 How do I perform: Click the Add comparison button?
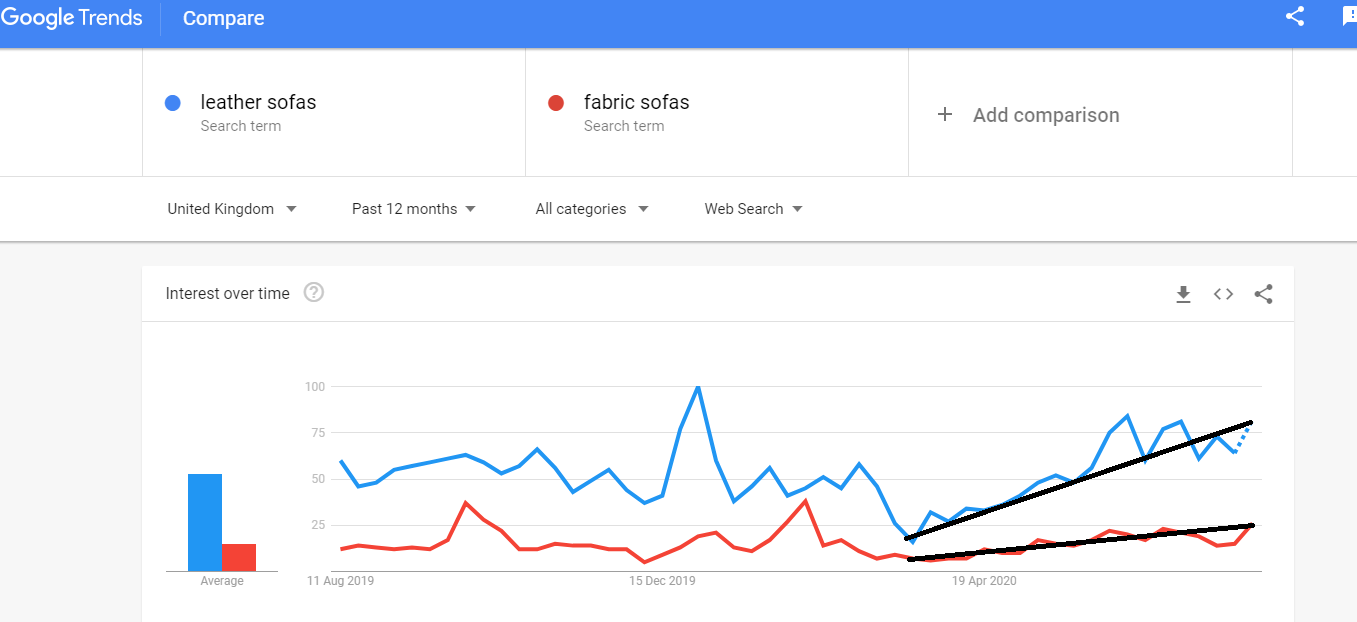1045,115
